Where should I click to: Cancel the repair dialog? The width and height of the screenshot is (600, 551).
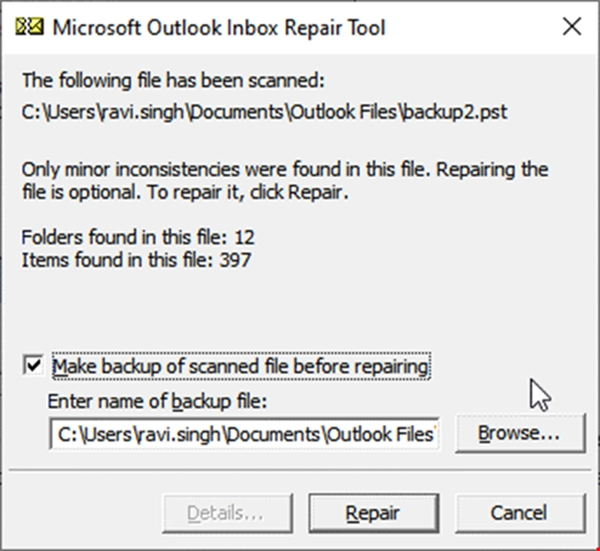click(x=519, y=513)
